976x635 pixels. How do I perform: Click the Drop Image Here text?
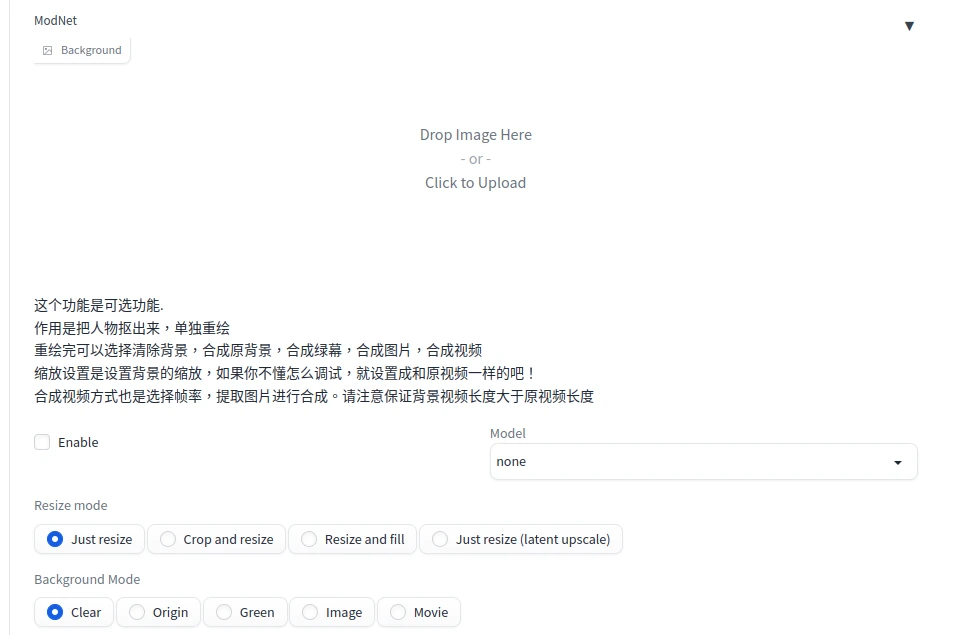point(475,135)
